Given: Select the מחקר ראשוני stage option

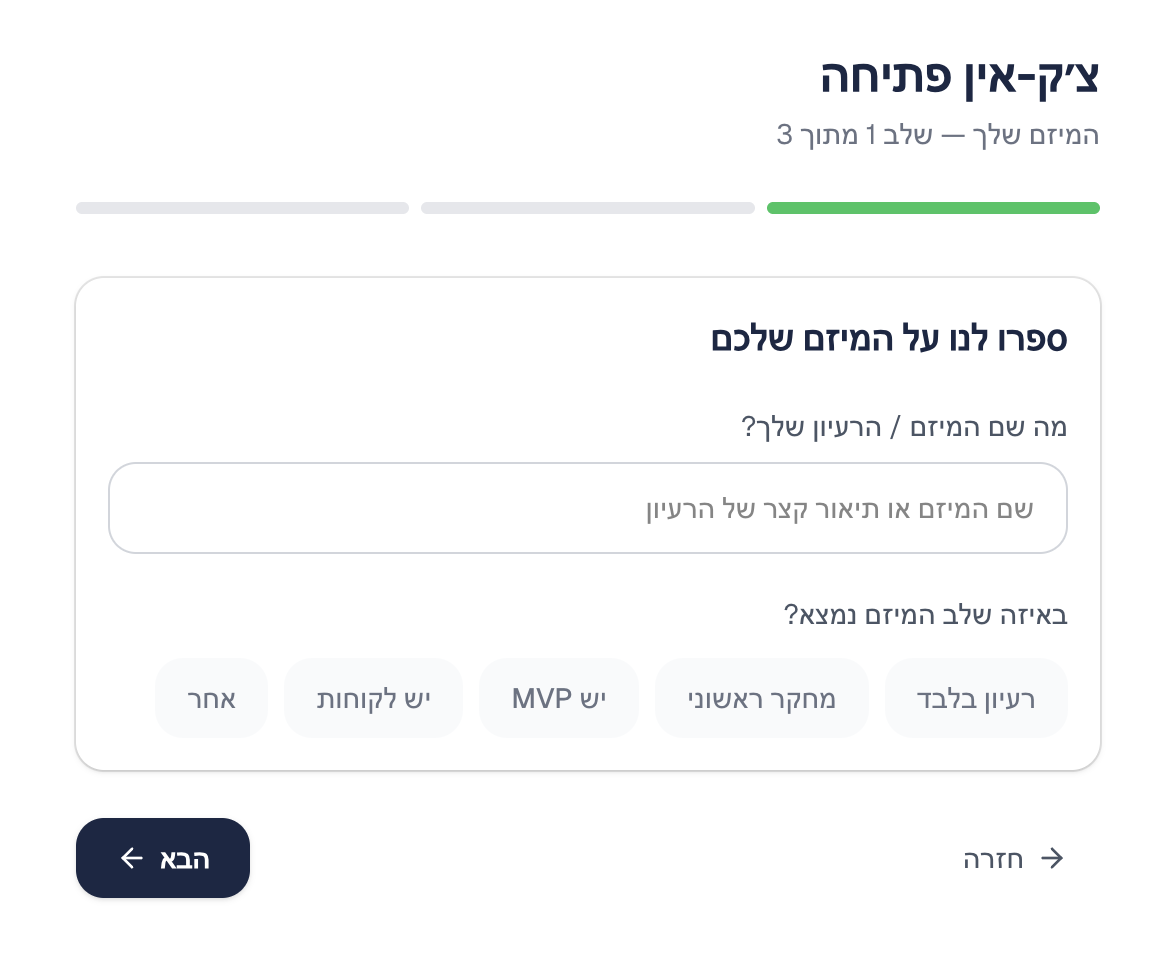Looking at the screenshot, I should pos(762,698).
